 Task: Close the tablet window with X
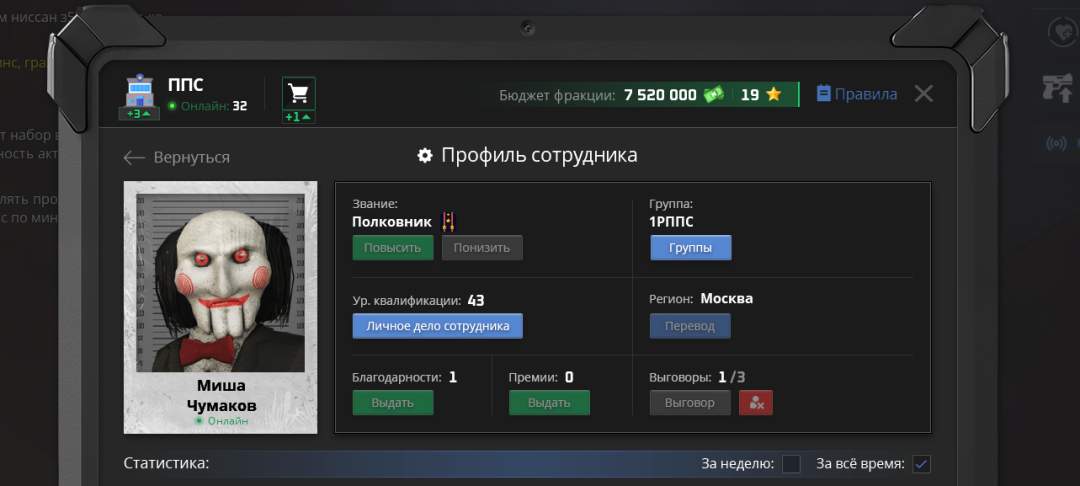pyautogui.click(x=924, y=94)
